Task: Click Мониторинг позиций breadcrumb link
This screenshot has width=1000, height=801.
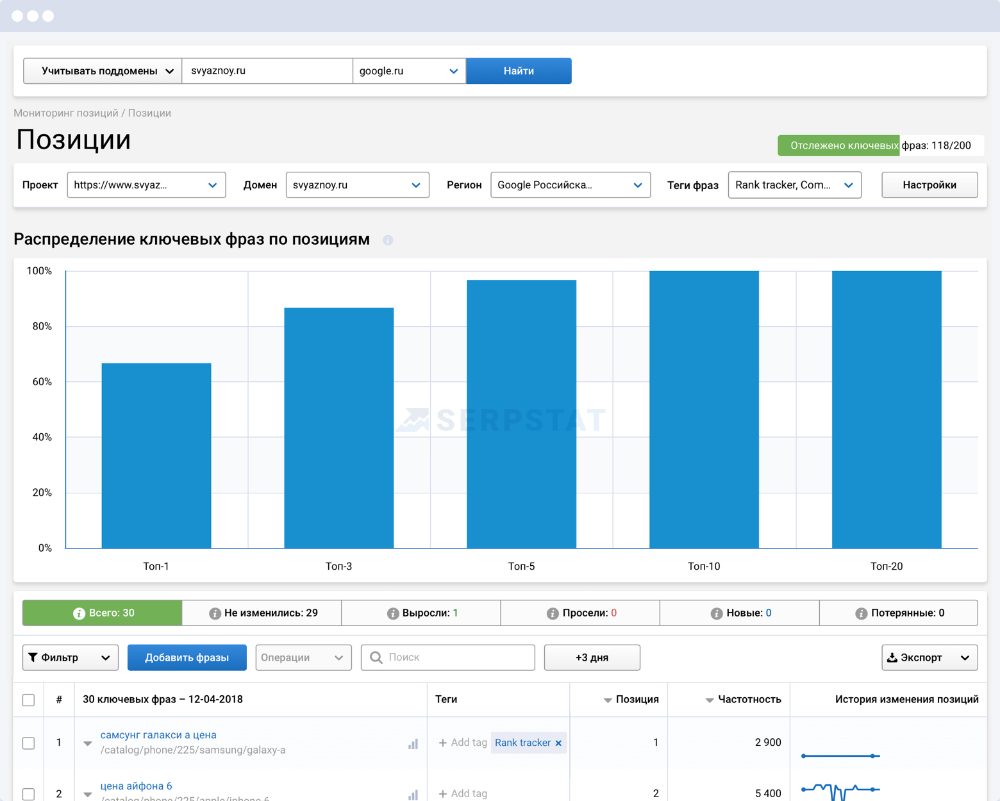Action: pyautogui.click(x=66, y=113)
